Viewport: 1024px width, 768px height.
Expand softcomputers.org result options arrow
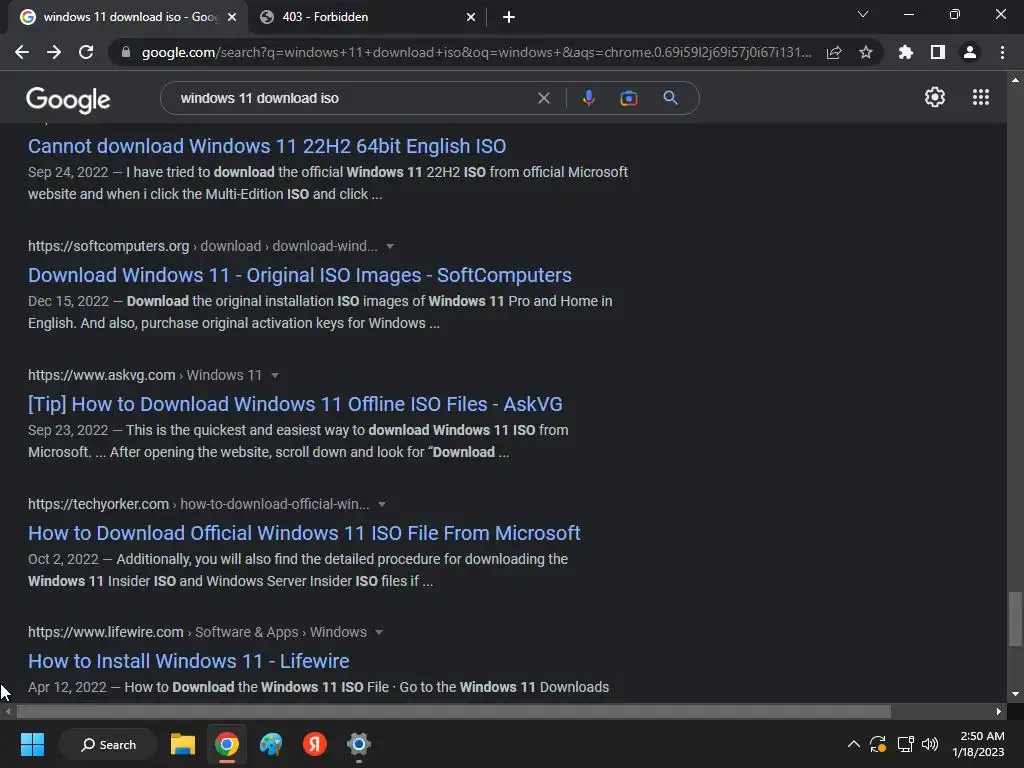tap(390, 246)
